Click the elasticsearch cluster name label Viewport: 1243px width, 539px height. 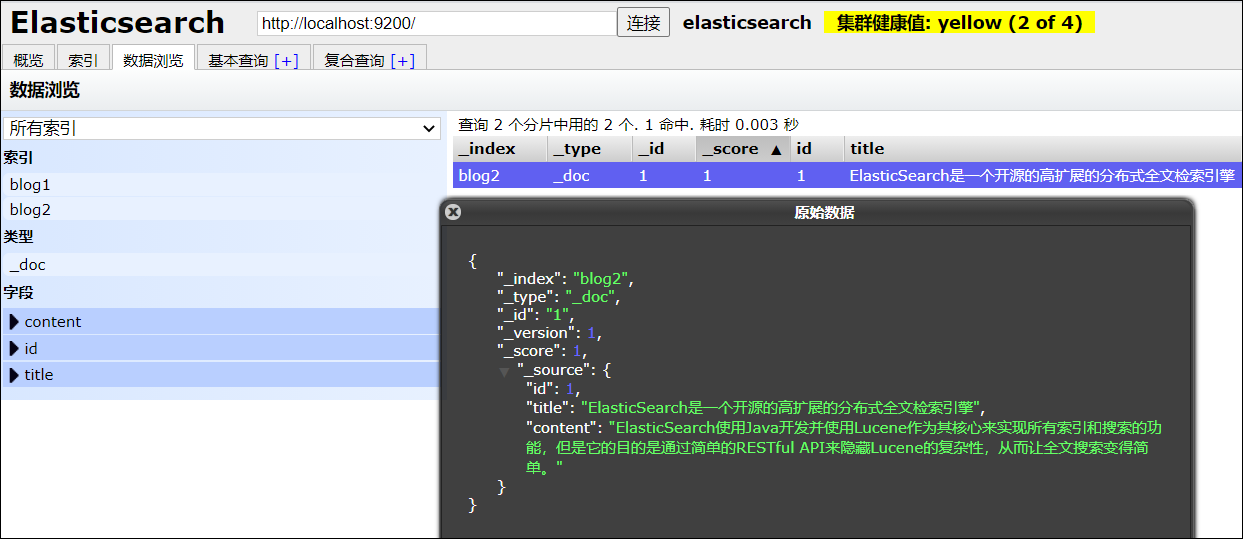click(x=747, y=23)
